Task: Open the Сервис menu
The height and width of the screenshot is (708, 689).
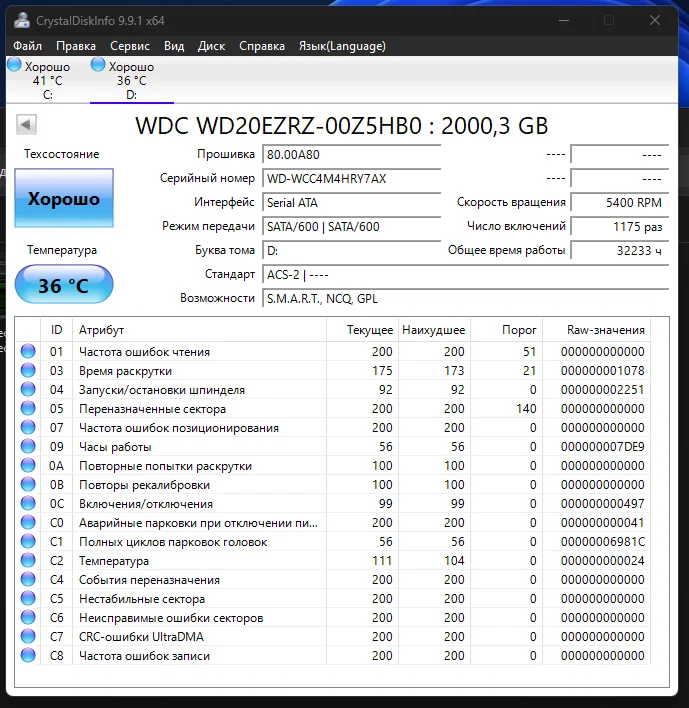Action: point(130,46)
